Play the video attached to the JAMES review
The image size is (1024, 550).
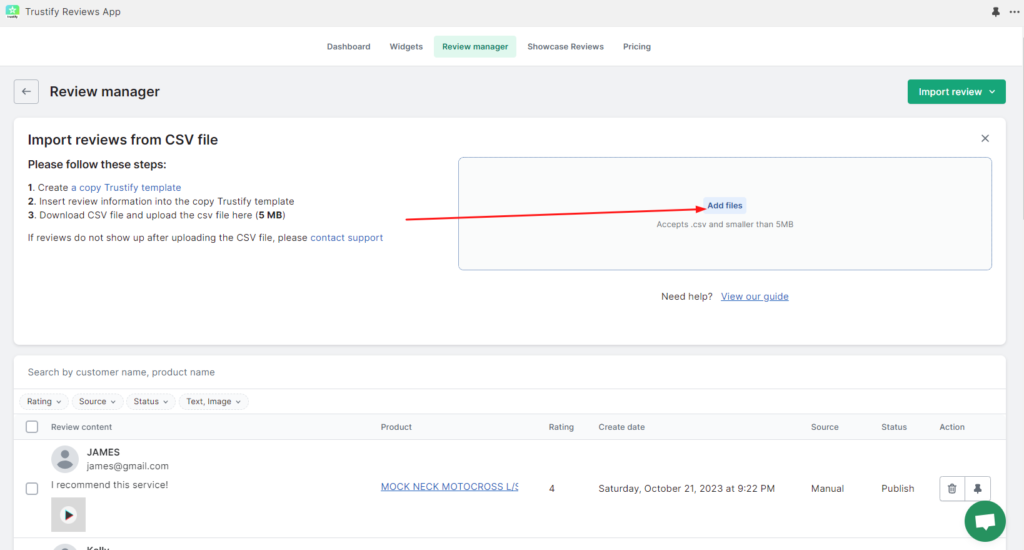(x=68, y=515)
